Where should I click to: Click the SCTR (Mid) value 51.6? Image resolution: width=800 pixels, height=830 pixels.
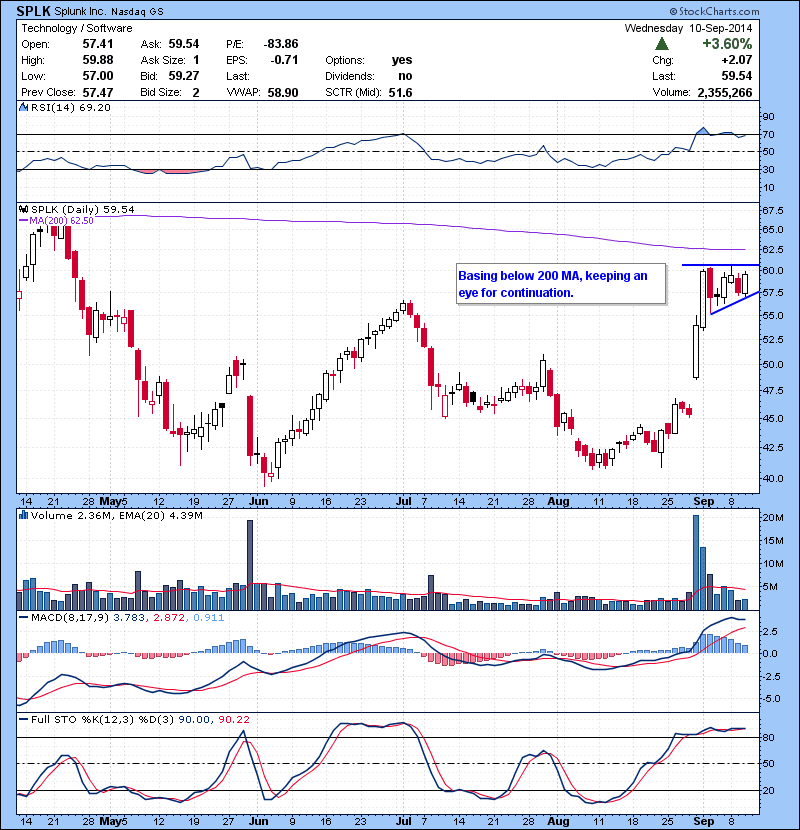pos(400,93)
